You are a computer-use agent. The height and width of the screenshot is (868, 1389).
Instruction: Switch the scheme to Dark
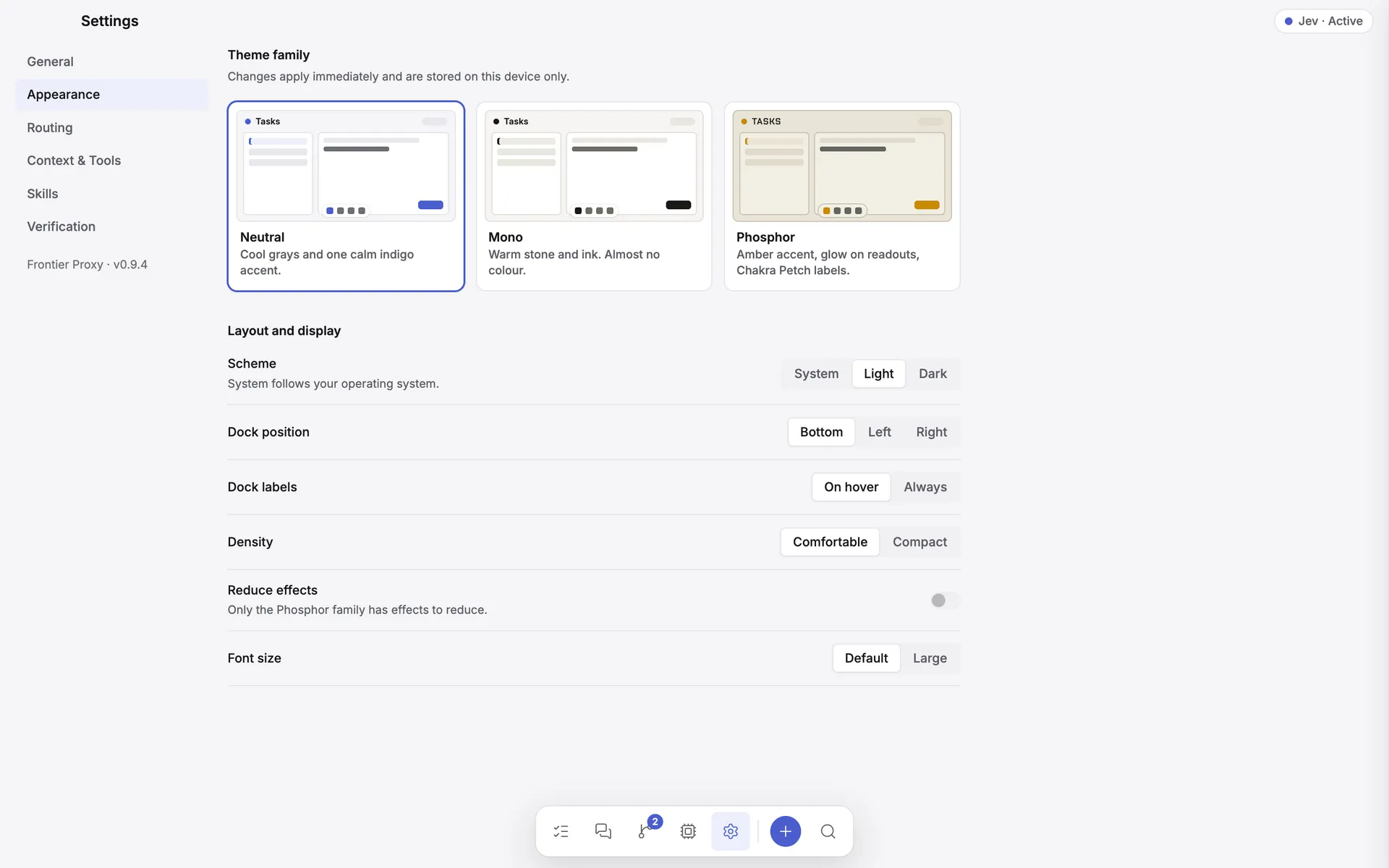tap(933, 374)
